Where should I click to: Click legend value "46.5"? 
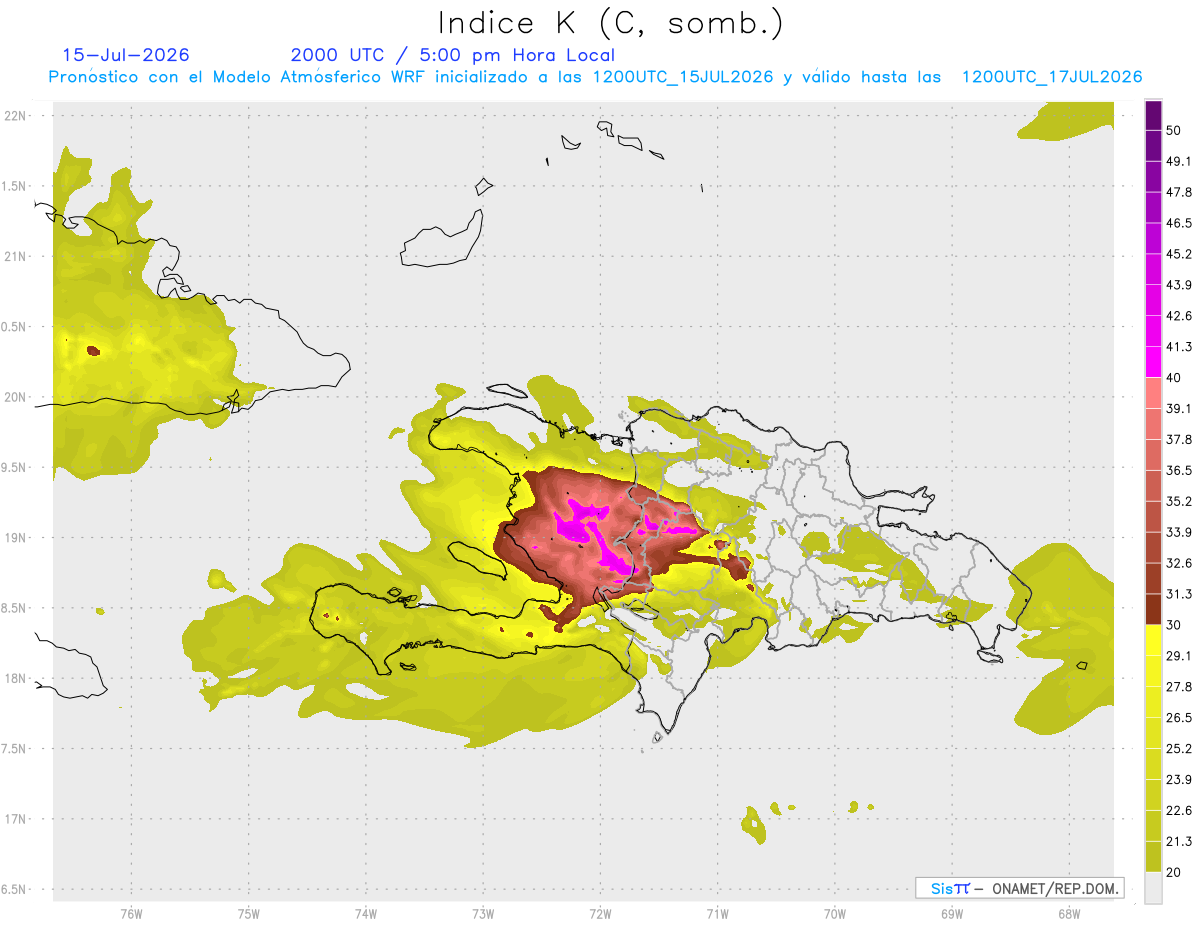click(1180, 223)
